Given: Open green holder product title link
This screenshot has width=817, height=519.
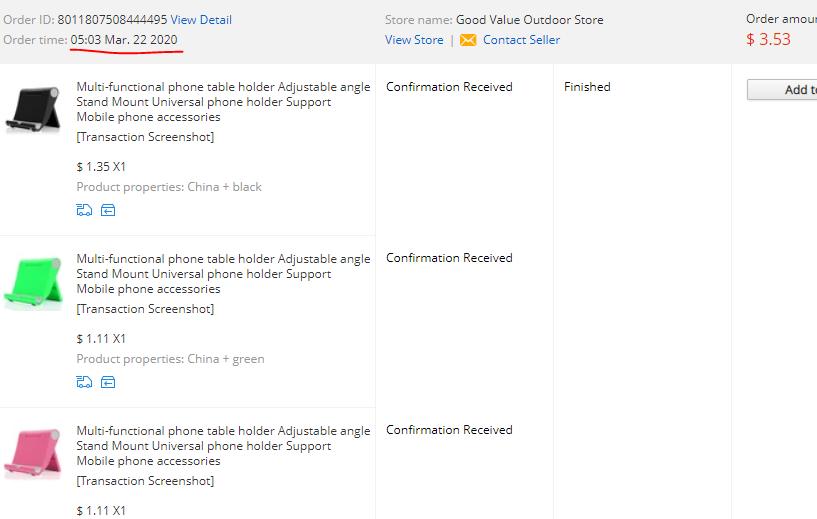Looking at the screenshot, I should 223,274.
